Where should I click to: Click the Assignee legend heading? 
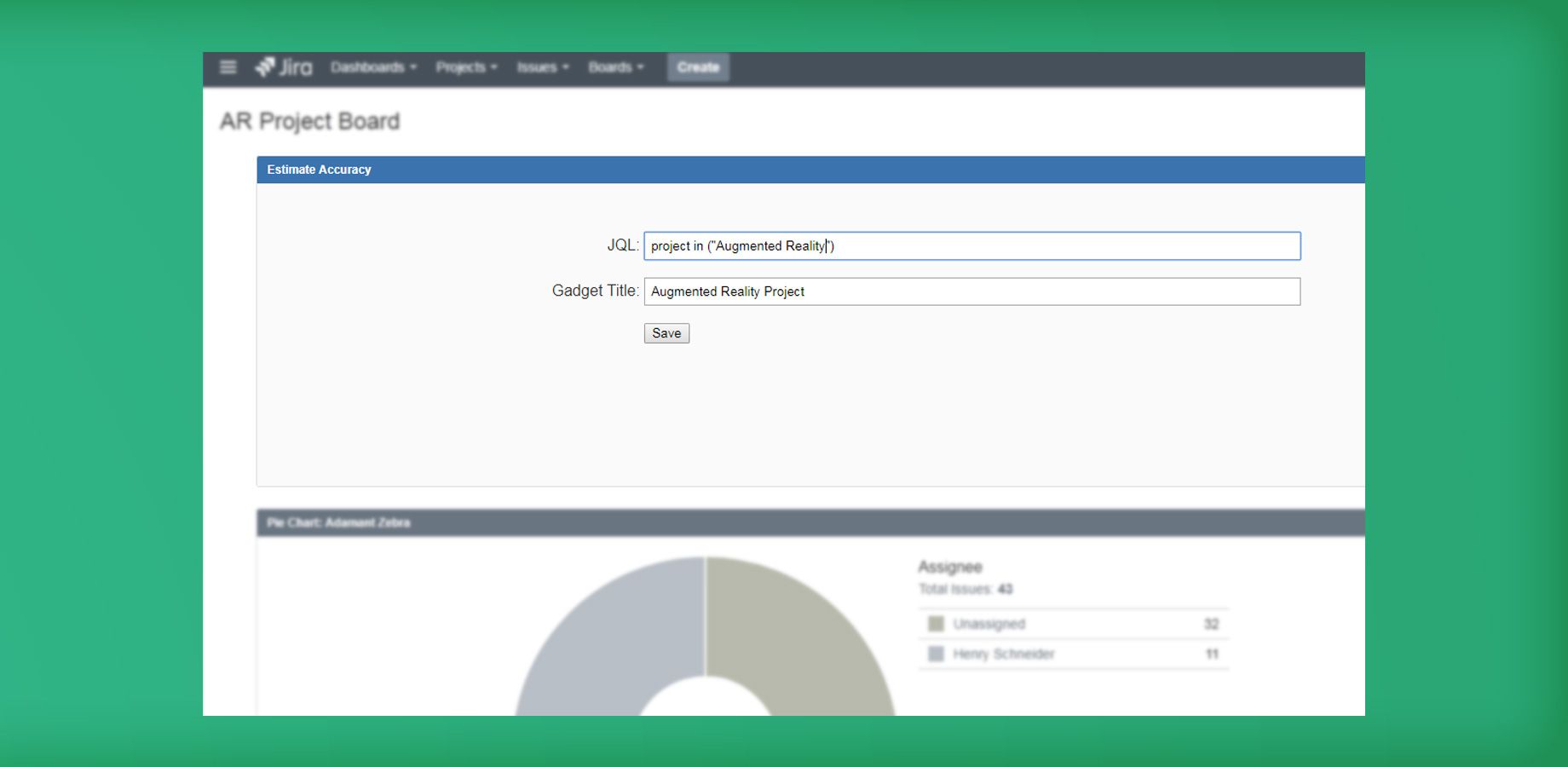[950, 567]
